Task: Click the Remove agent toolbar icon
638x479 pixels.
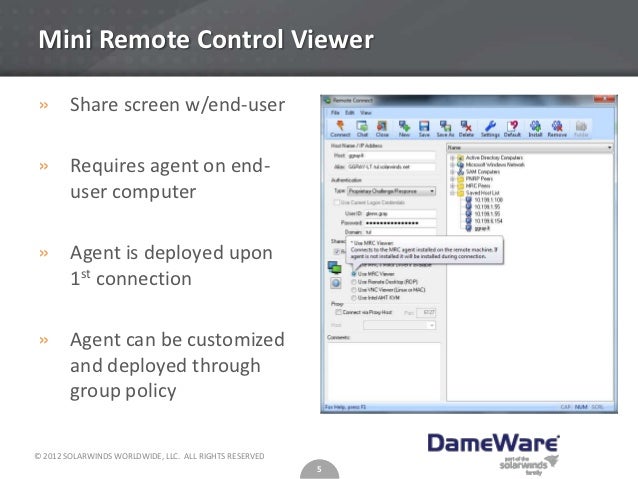Action: coord(557,129)
